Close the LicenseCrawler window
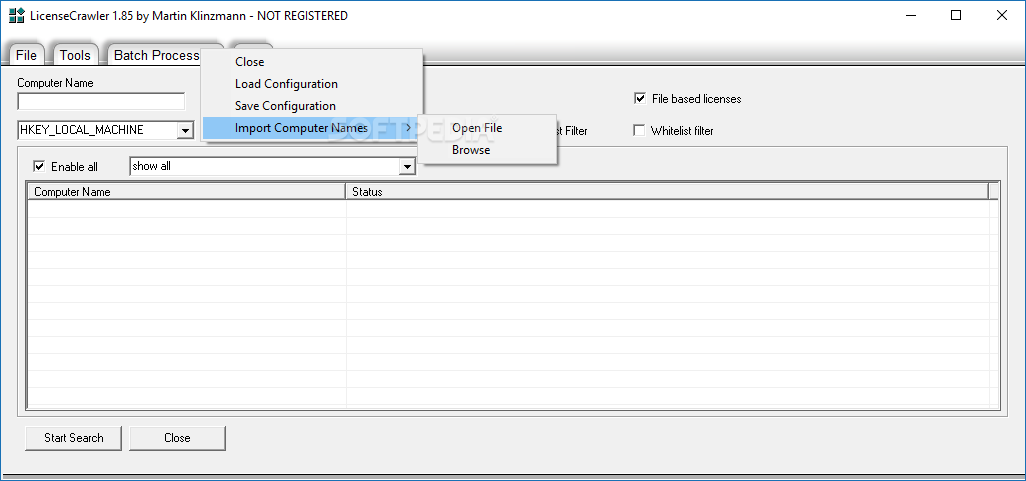Screen dimensions: 1026x481 click(x=1001, y=16)
